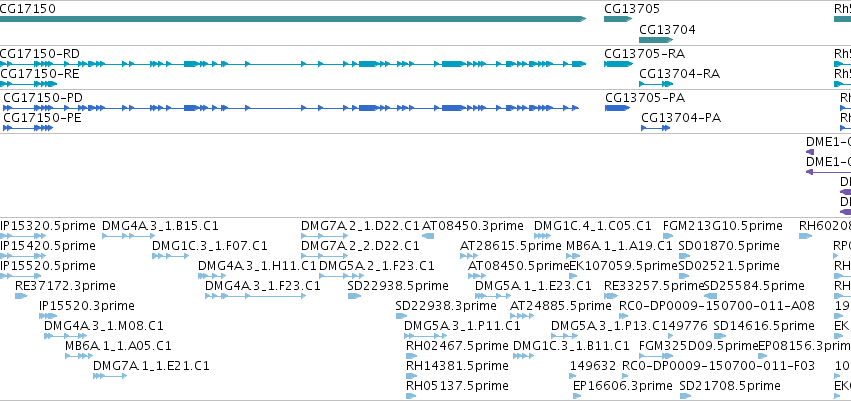
Task: Click DMG4A.3_1.M08.C1 label
Action: 104,326
